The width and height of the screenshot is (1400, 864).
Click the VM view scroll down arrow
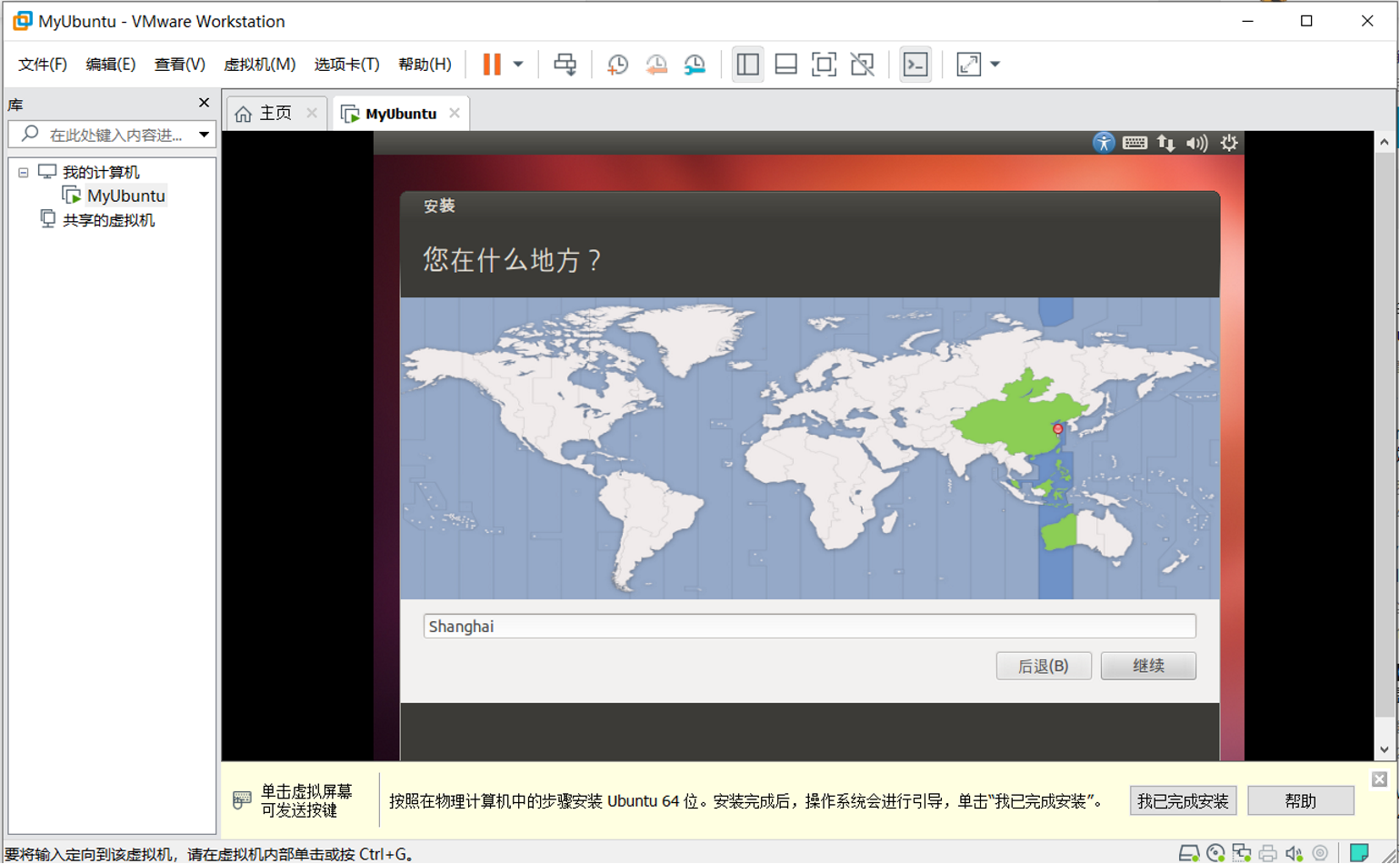[x=1385, y=750]
